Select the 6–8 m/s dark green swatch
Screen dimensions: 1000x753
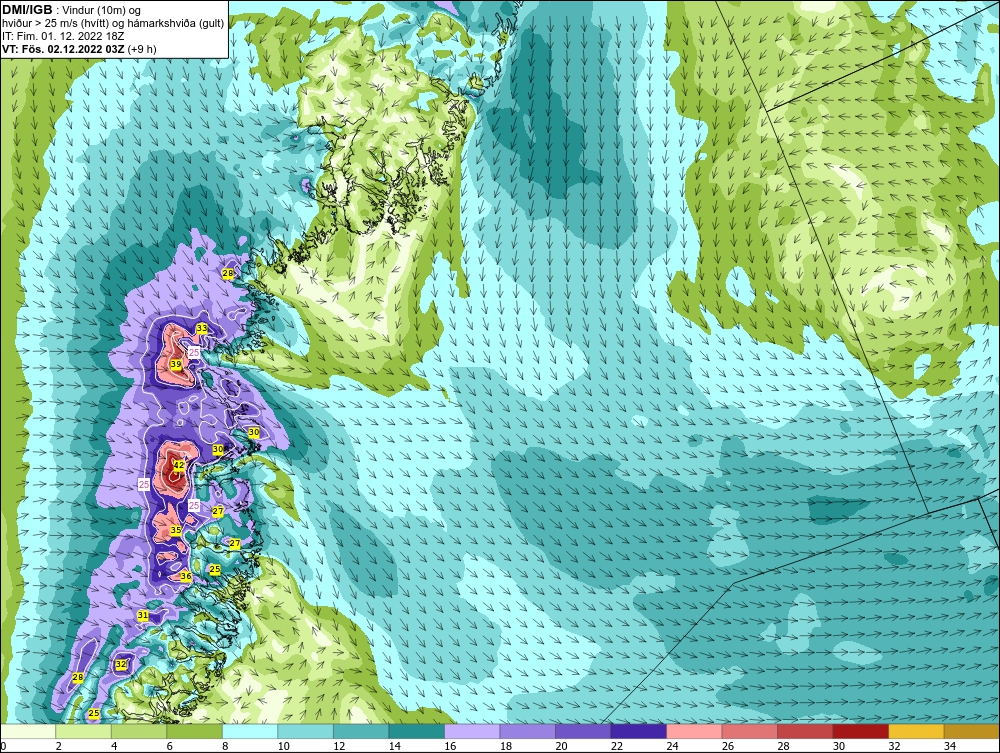pyautogui.click(x=195, y=731)
